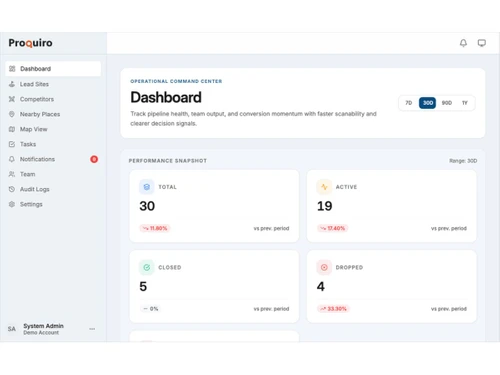Click the Competitors sidebar icon

coord(12,99)
